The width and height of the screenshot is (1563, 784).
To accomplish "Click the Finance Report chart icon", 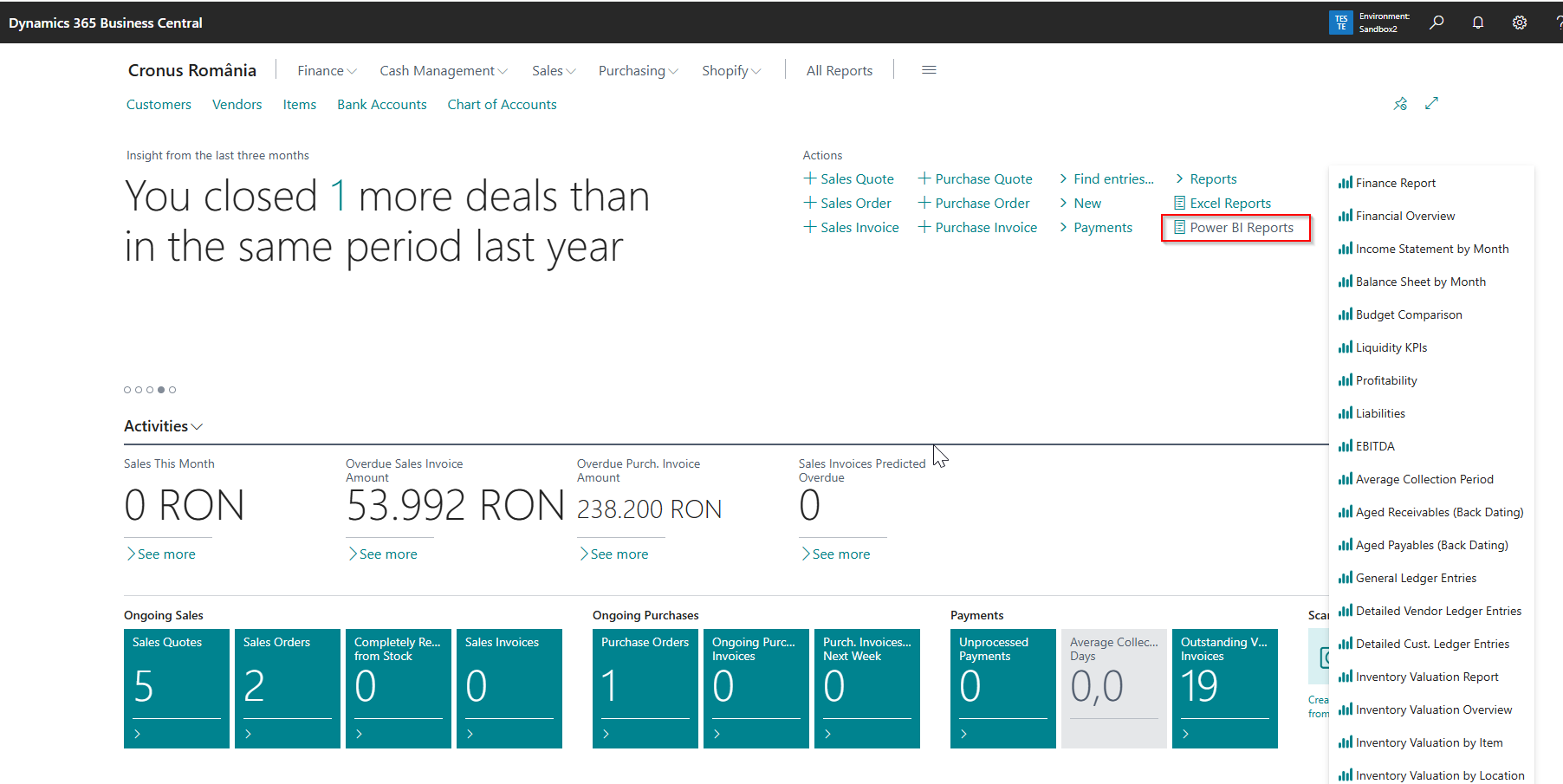I will click(1346, 183).
